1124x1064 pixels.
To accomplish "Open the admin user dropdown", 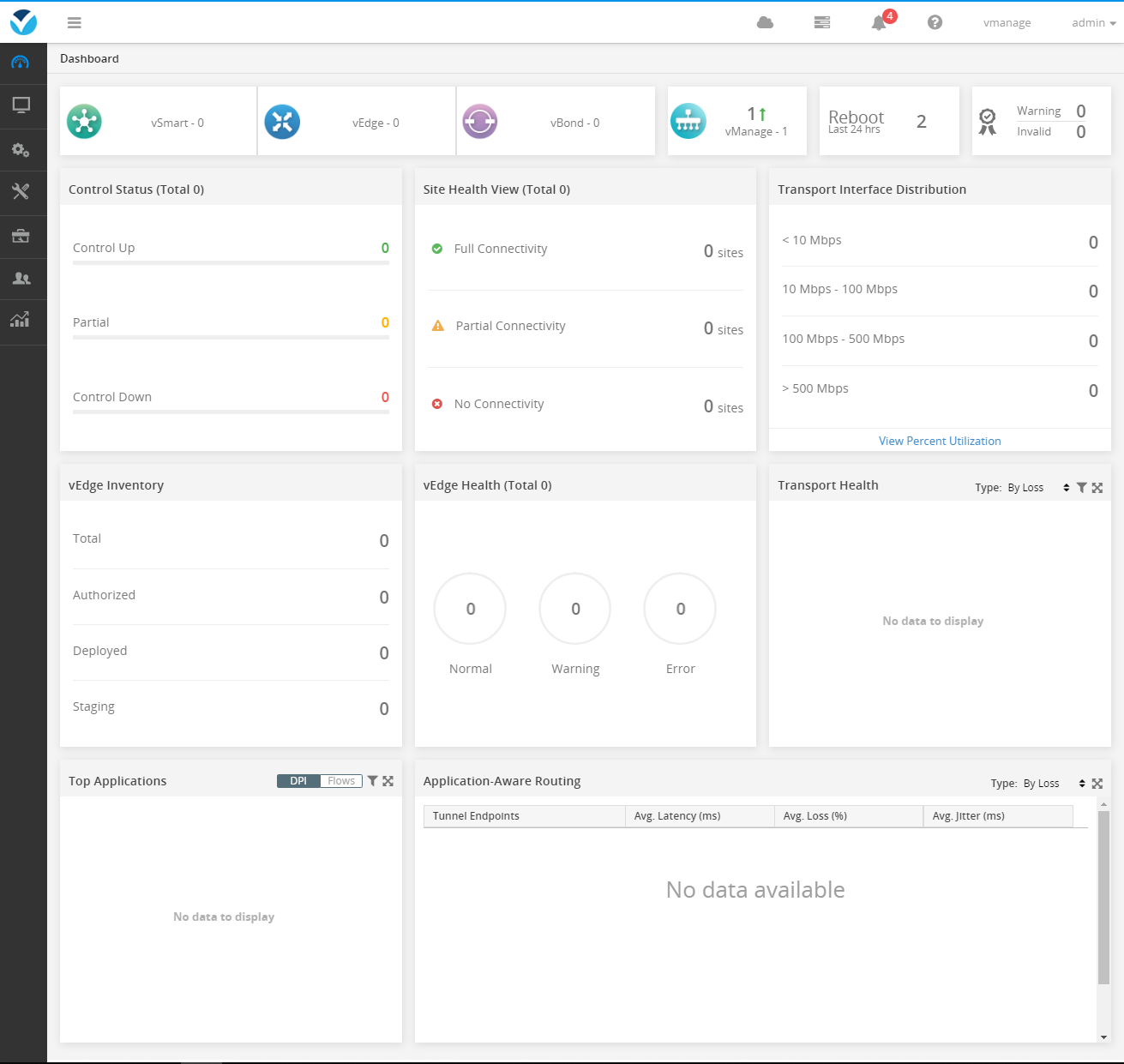I will click(x=1094, y=23).
